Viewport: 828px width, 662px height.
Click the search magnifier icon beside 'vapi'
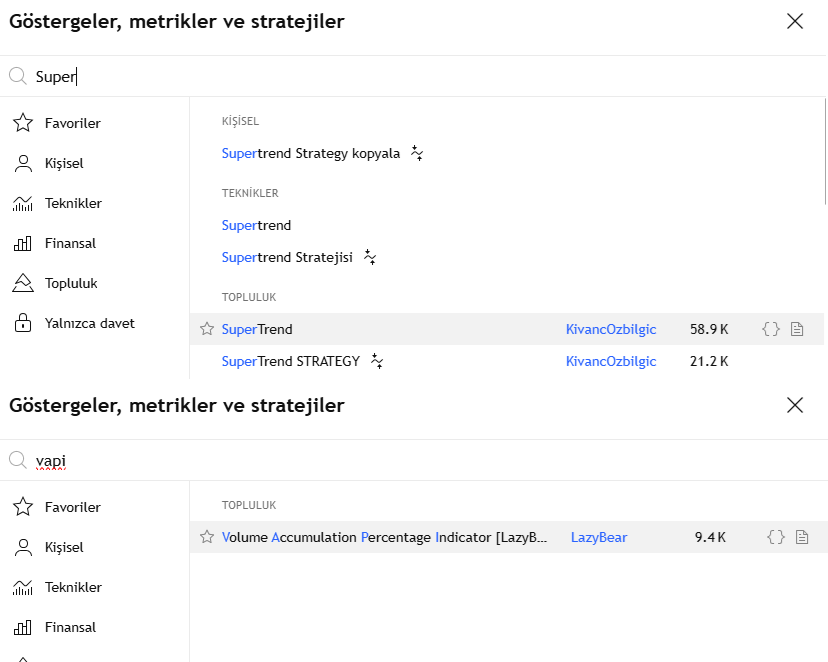click(18, 460)
